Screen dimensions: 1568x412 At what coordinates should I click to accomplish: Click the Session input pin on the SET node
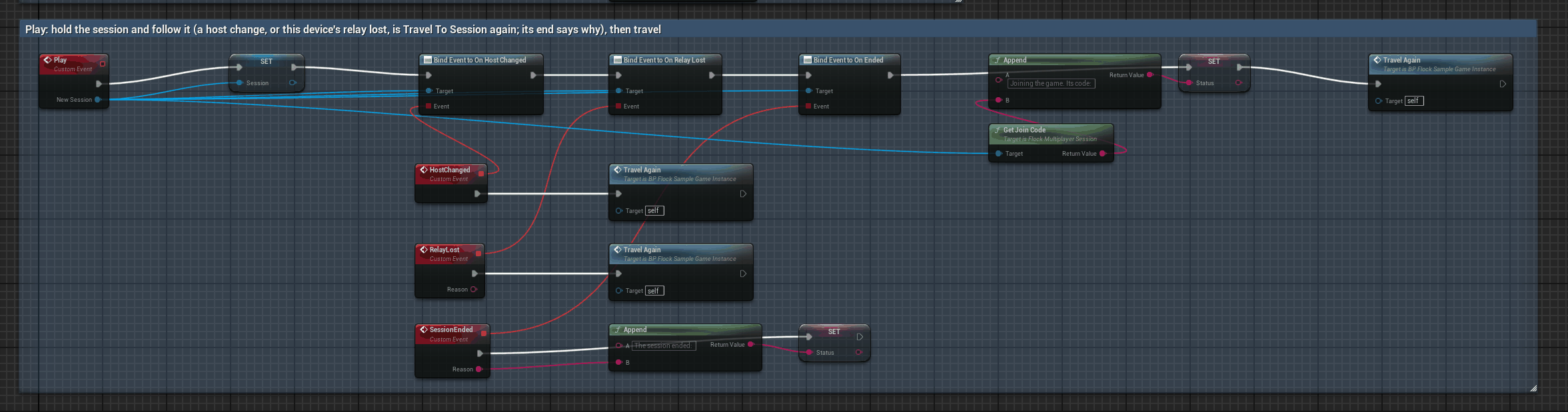click(x=239, y=83)
